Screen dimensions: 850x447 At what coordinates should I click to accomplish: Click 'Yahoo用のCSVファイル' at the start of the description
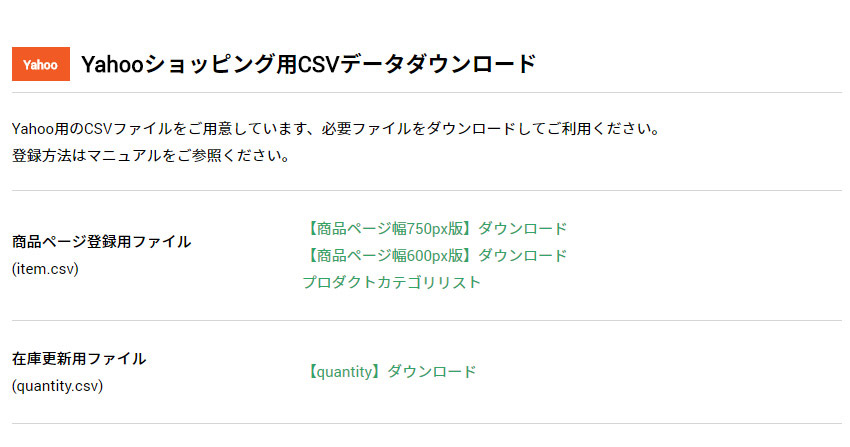click(x=92, y=129)
